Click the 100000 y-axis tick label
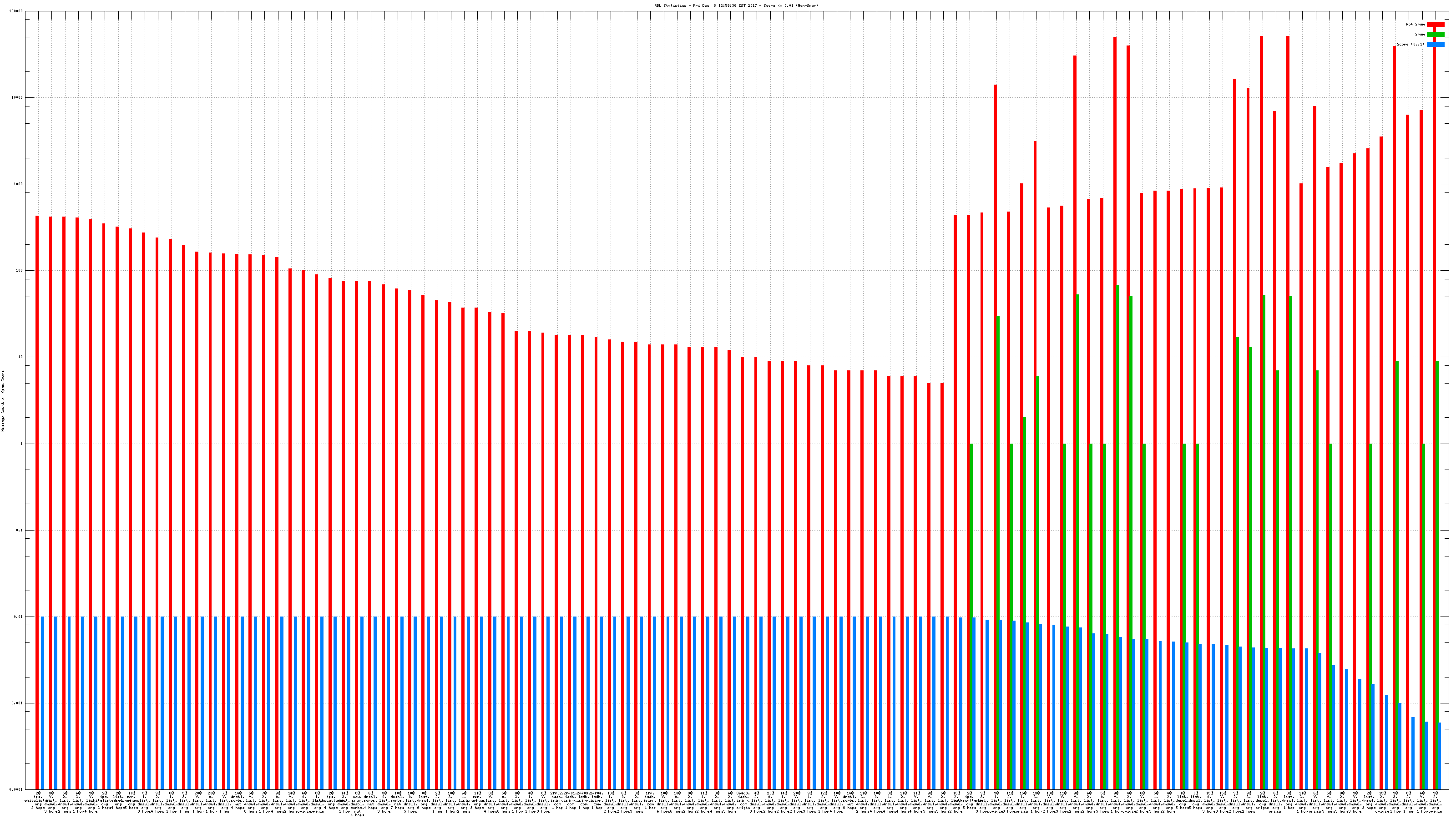 click(x=16, y=11)
